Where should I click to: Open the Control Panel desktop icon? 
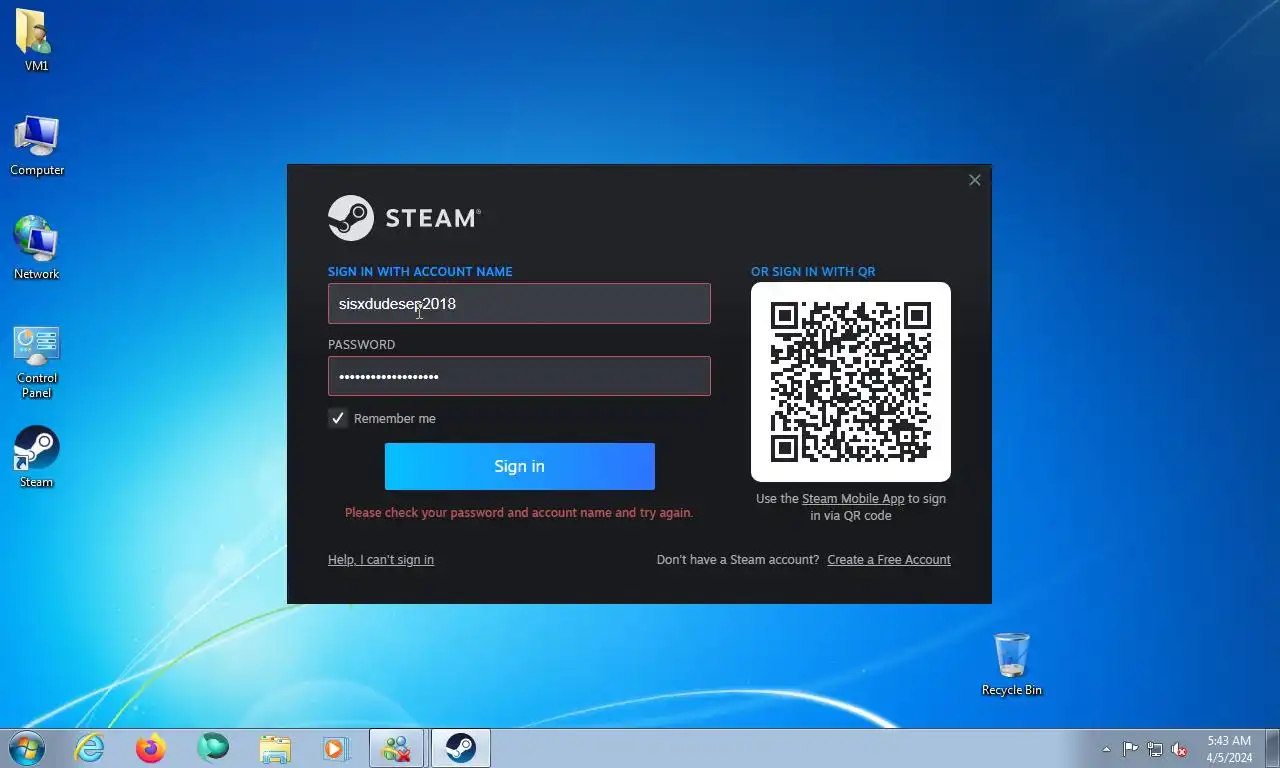pyautogui.click(x=37, y=361)
